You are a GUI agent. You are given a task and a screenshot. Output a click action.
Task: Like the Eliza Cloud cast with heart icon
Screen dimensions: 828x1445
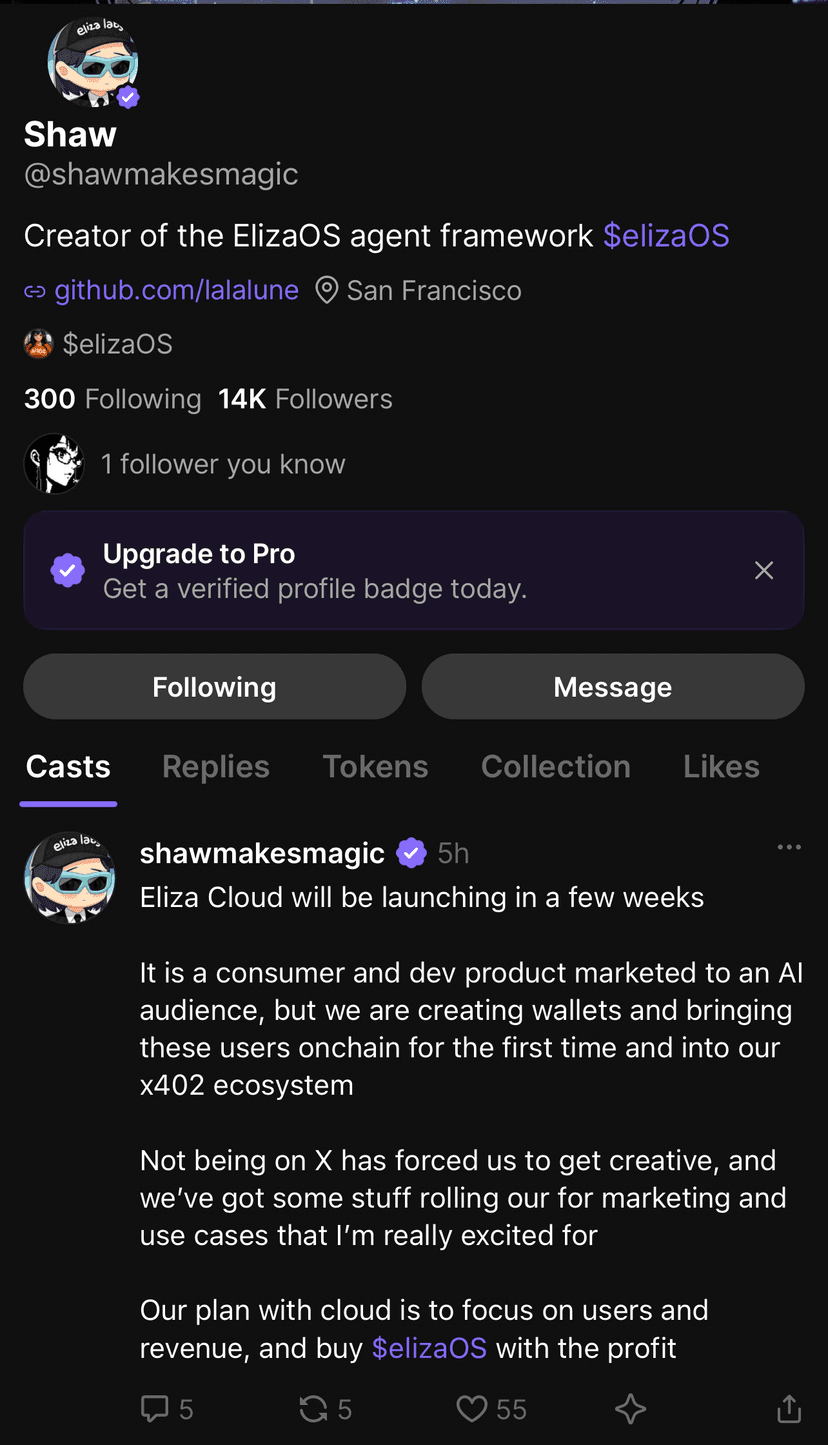pyautogui.click(x=471, y=1409)
